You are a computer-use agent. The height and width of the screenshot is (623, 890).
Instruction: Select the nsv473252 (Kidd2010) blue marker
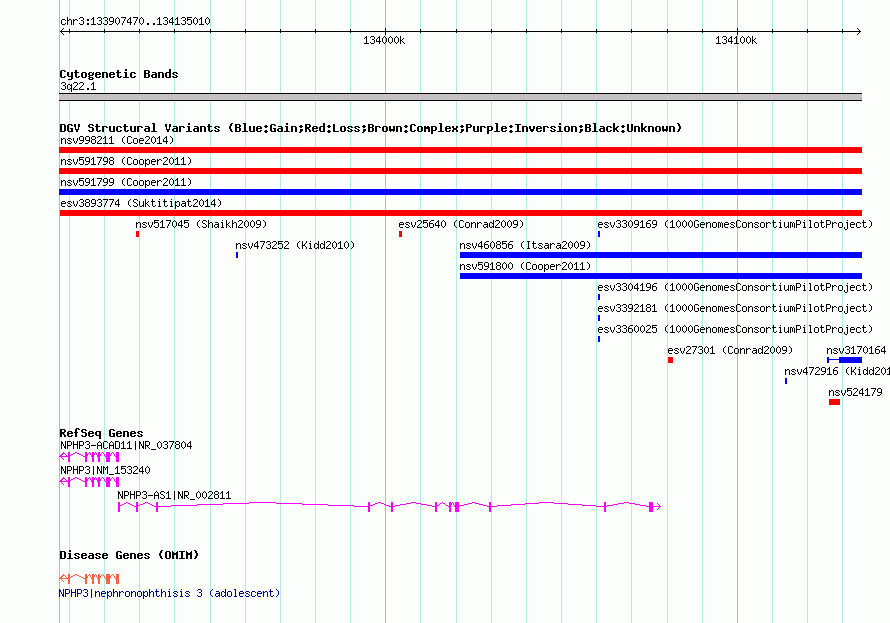click(237, 255)
